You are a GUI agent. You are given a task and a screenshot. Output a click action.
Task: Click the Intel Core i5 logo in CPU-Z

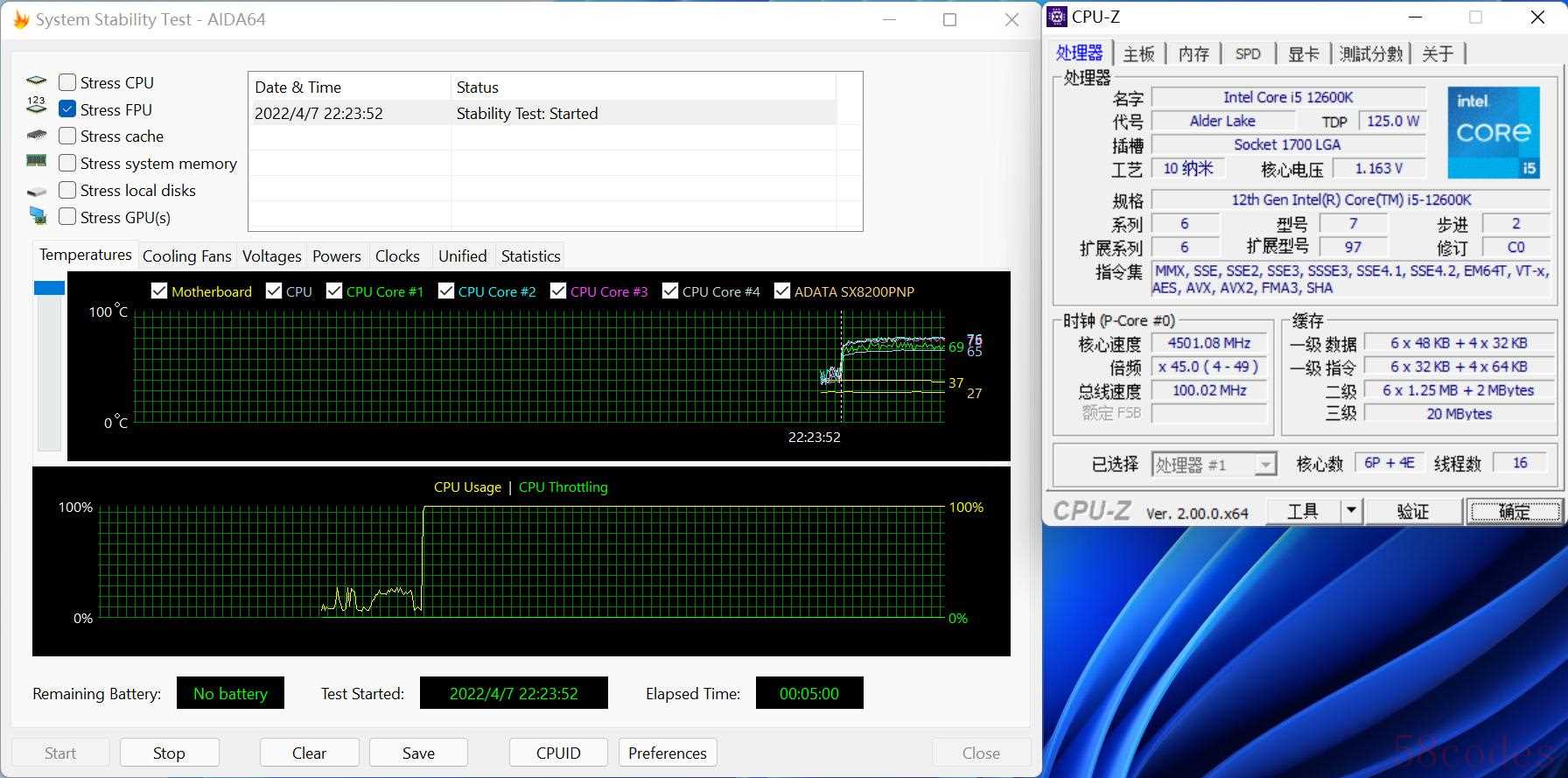click(1494, 132)
